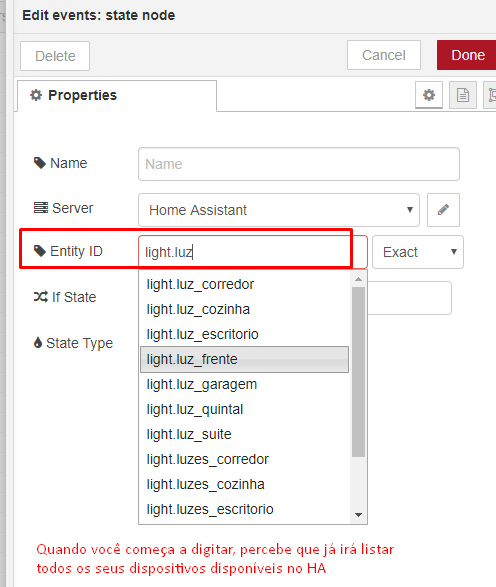Focus the Name input field
This screenshot has height=587, width=496.
[x=299, y=164]
